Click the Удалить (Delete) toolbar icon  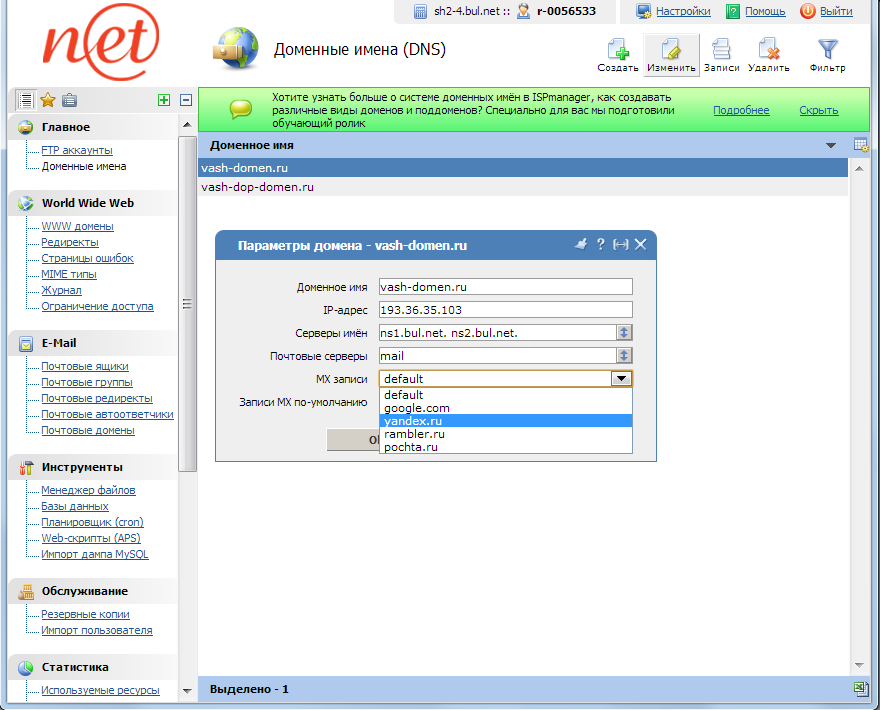pos(768,54)
